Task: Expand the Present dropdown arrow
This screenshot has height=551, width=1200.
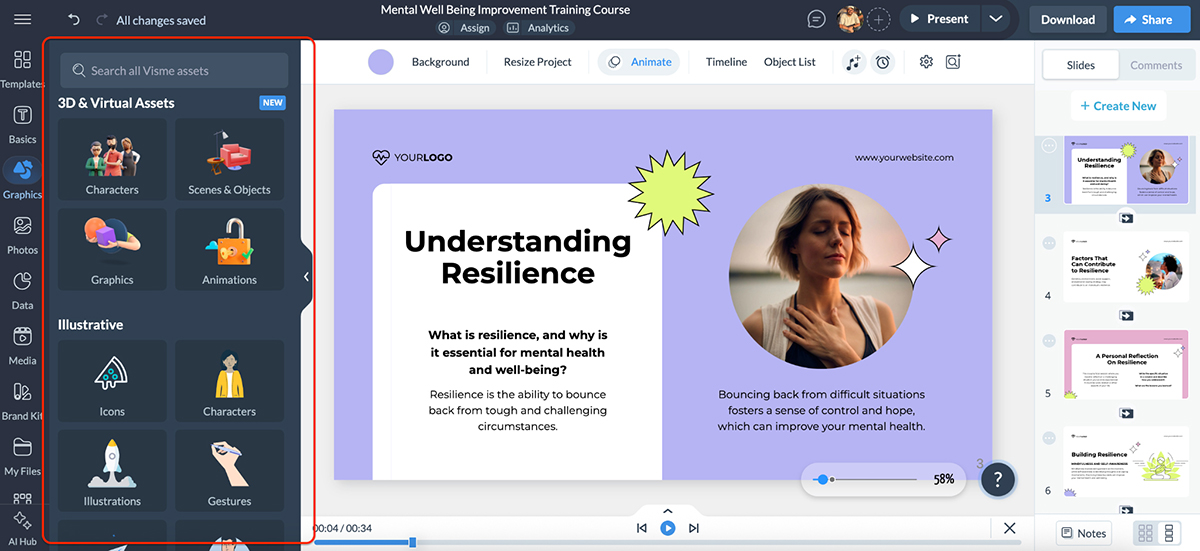Action: pyautogui.click(x=995, y=19)
